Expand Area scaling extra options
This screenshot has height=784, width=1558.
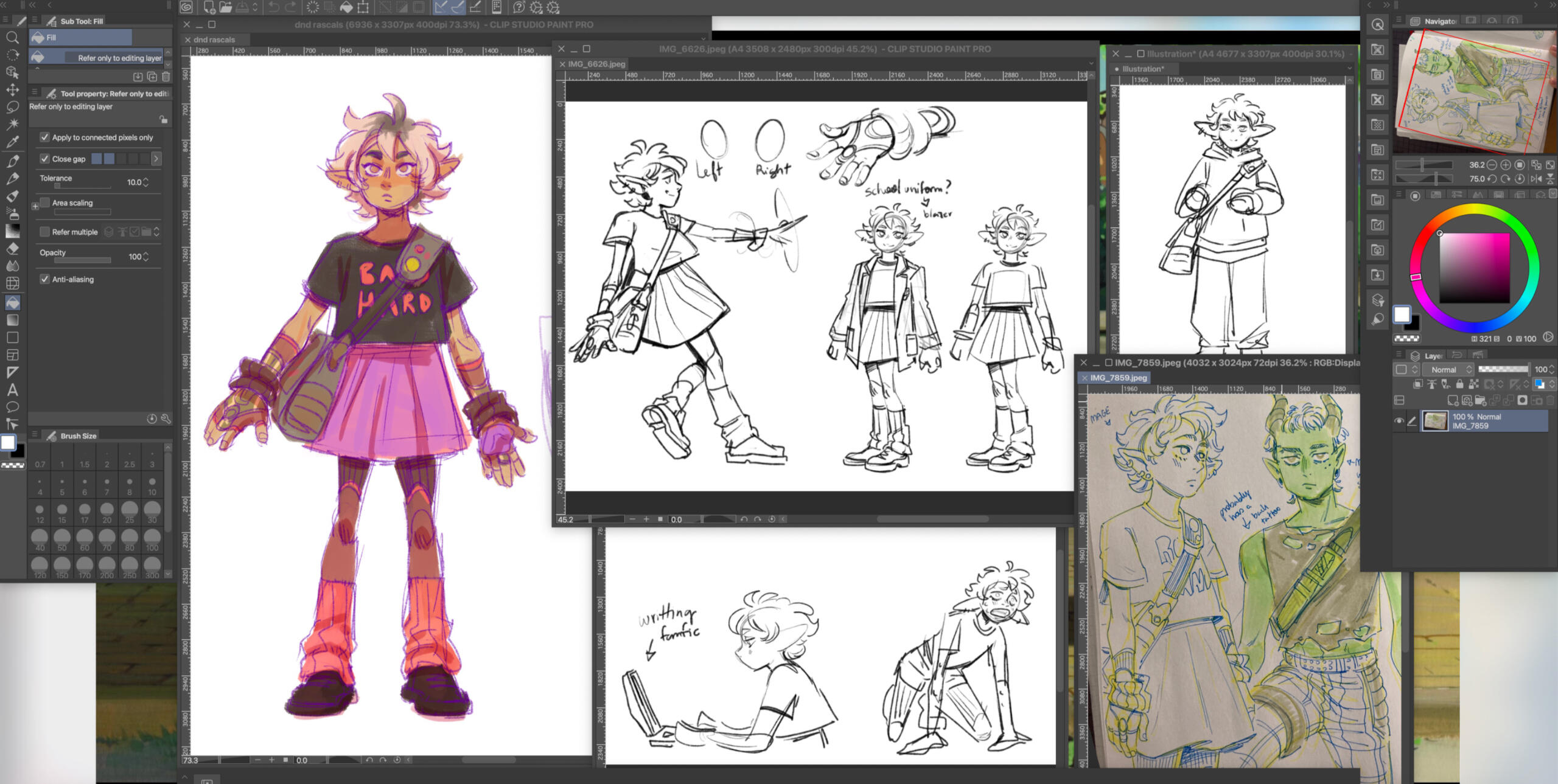coord(35,206)
